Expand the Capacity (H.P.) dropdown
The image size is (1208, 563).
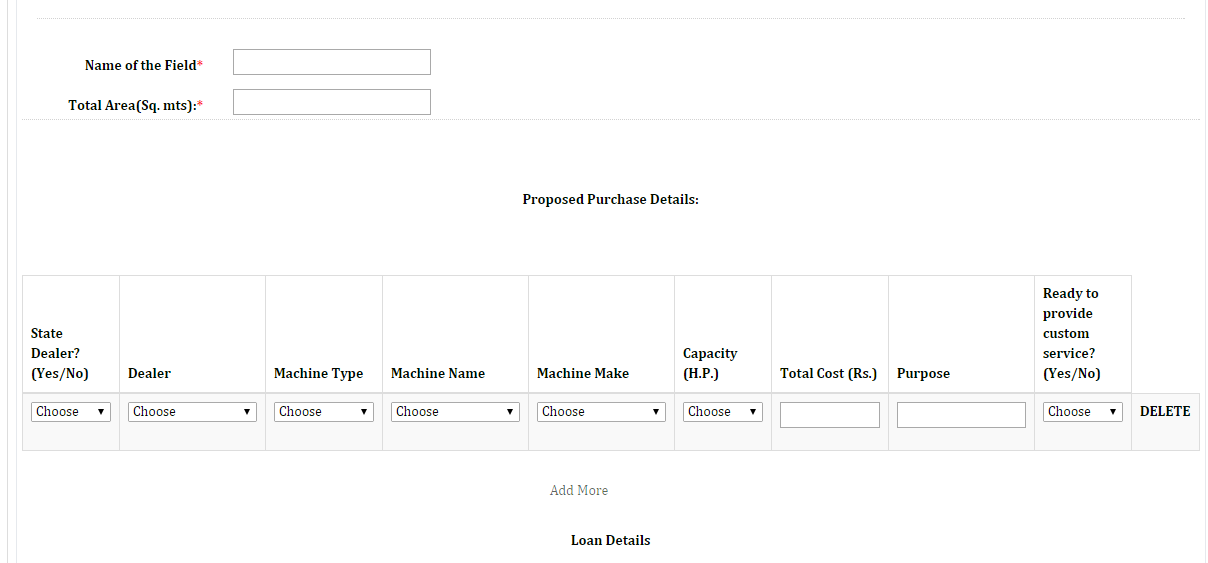coord(723,412)
